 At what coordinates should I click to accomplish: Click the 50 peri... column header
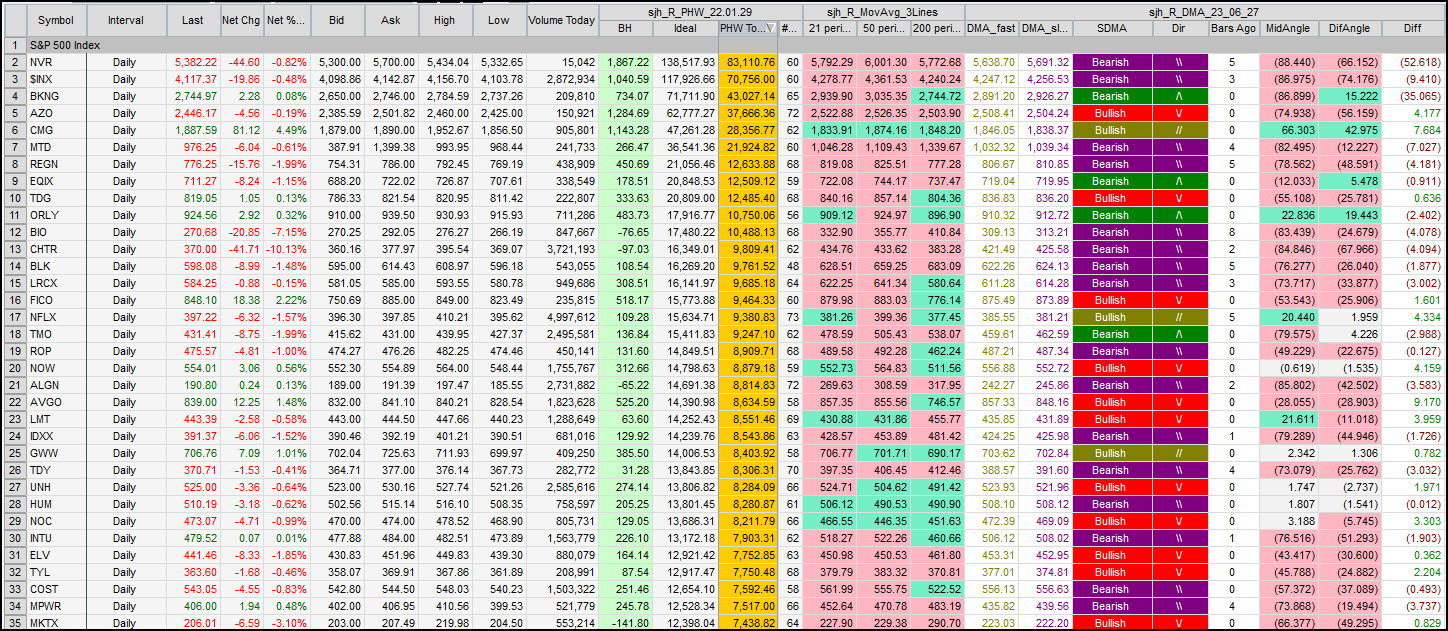tap(885, 29)
